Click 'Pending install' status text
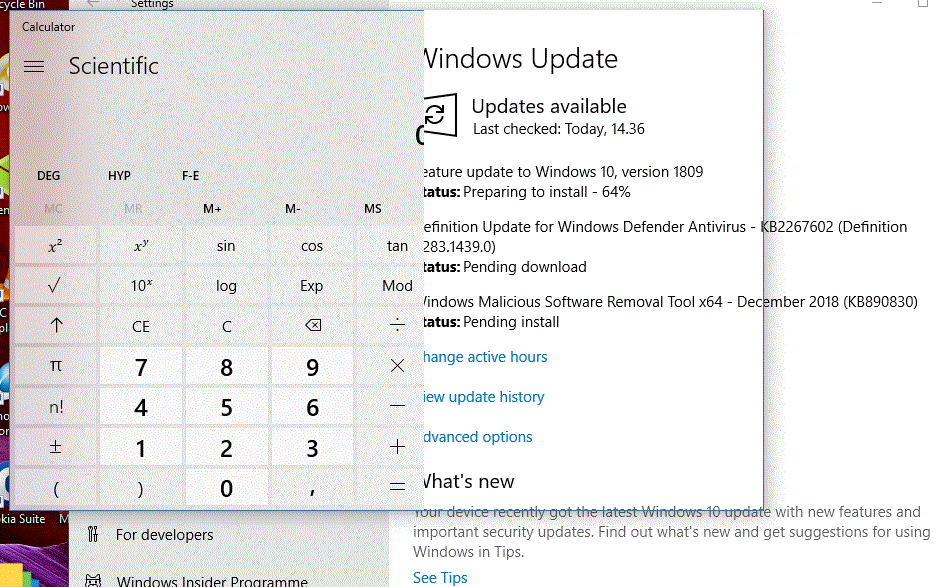Viewport: 947px width, 587px height. (511, 322)
